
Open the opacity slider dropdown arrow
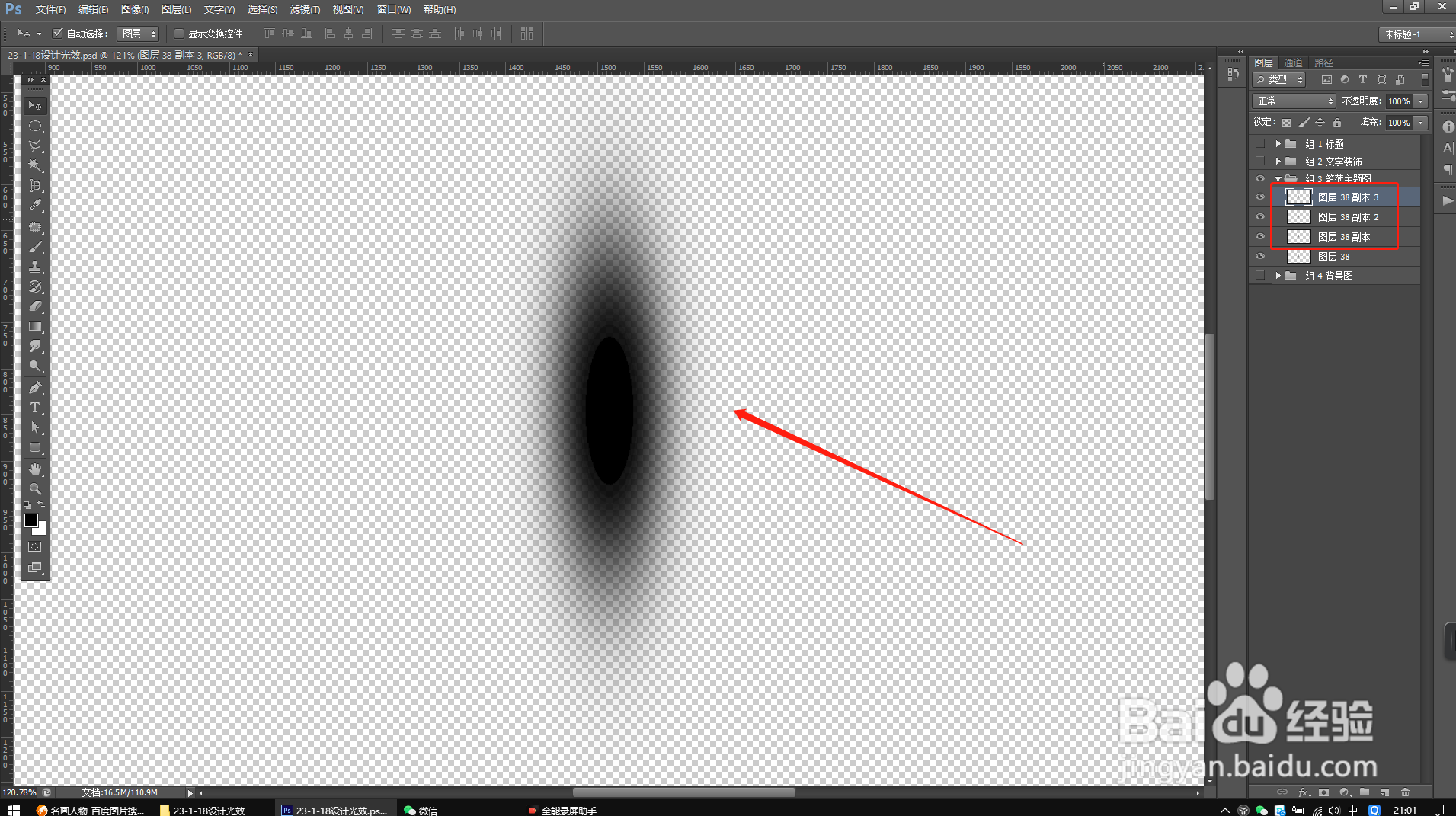1421,101
